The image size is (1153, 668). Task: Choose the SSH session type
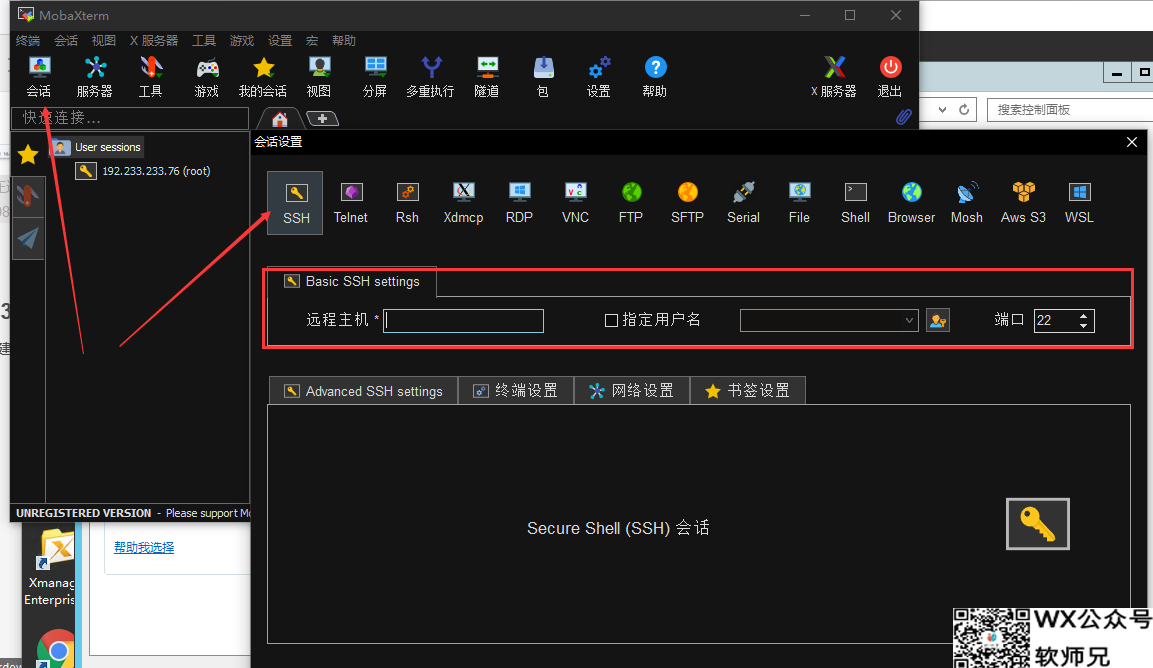tap(295, 203)
